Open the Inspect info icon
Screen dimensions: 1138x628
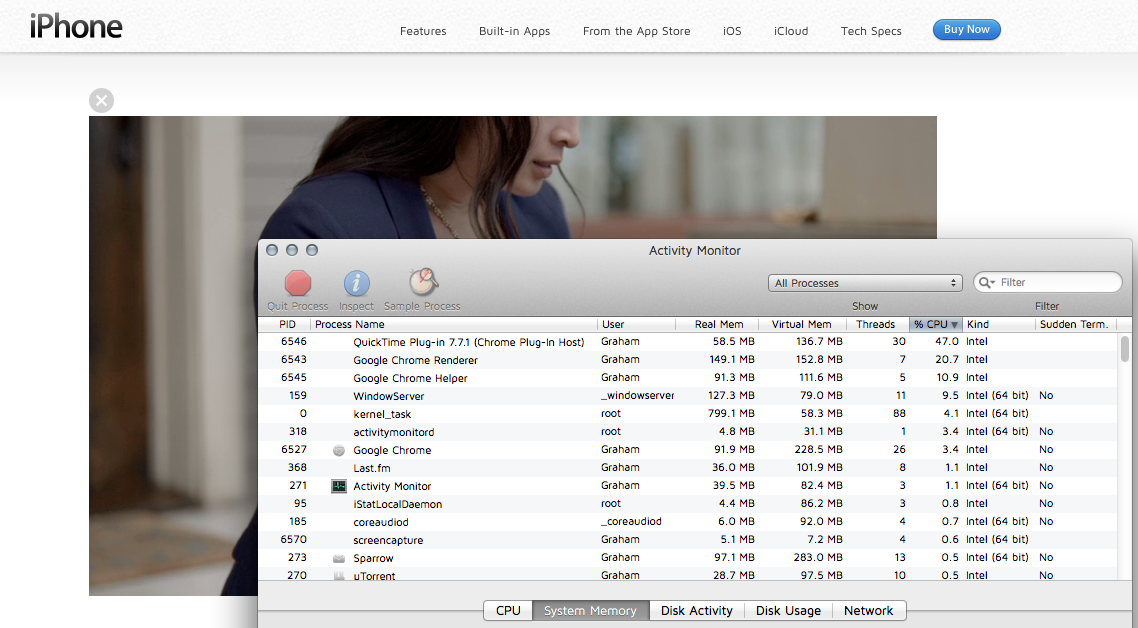click(356, 283)
